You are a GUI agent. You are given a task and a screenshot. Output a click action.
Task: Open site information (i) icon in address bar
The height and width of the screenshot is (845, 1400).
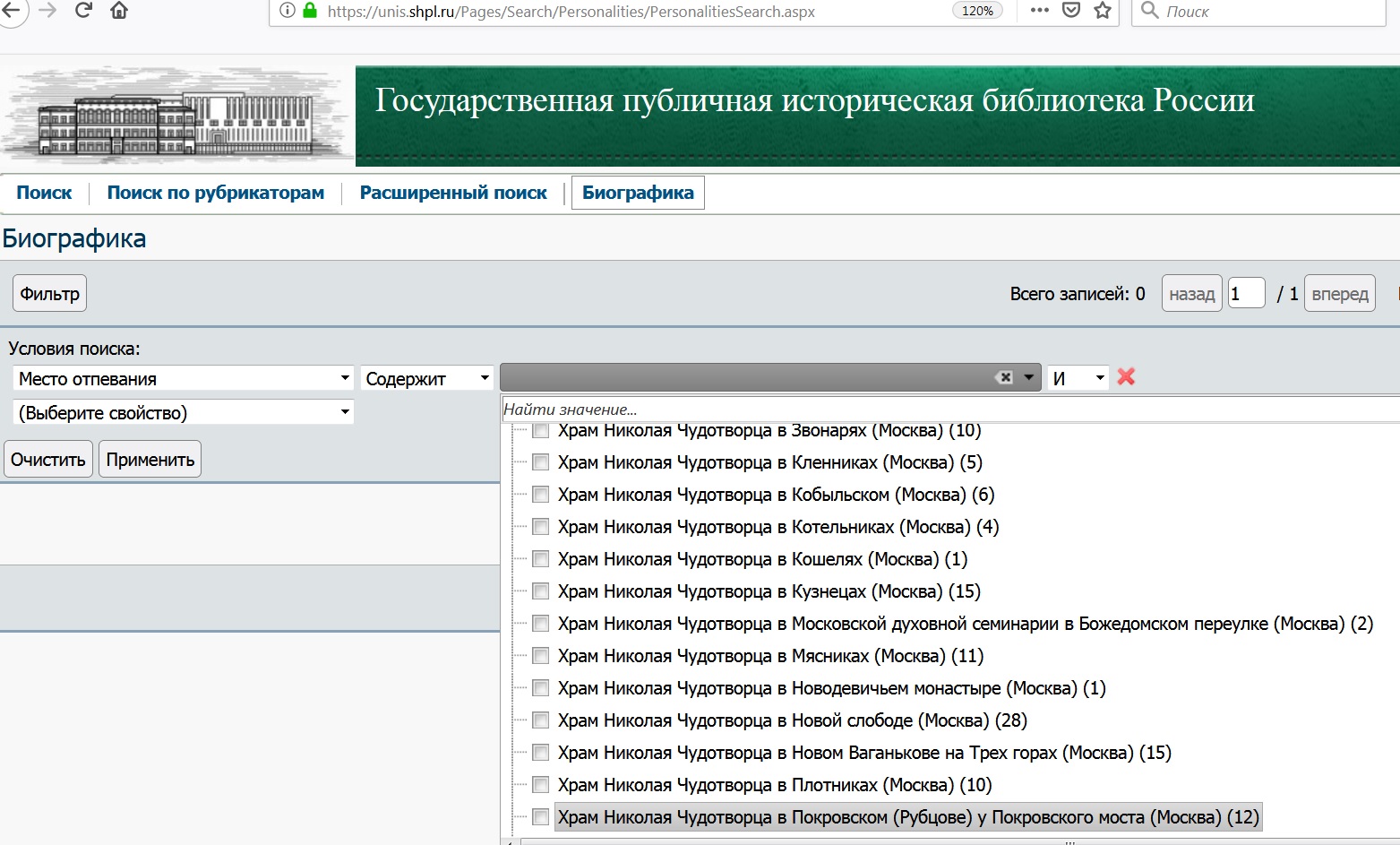(x=287, y=11)
